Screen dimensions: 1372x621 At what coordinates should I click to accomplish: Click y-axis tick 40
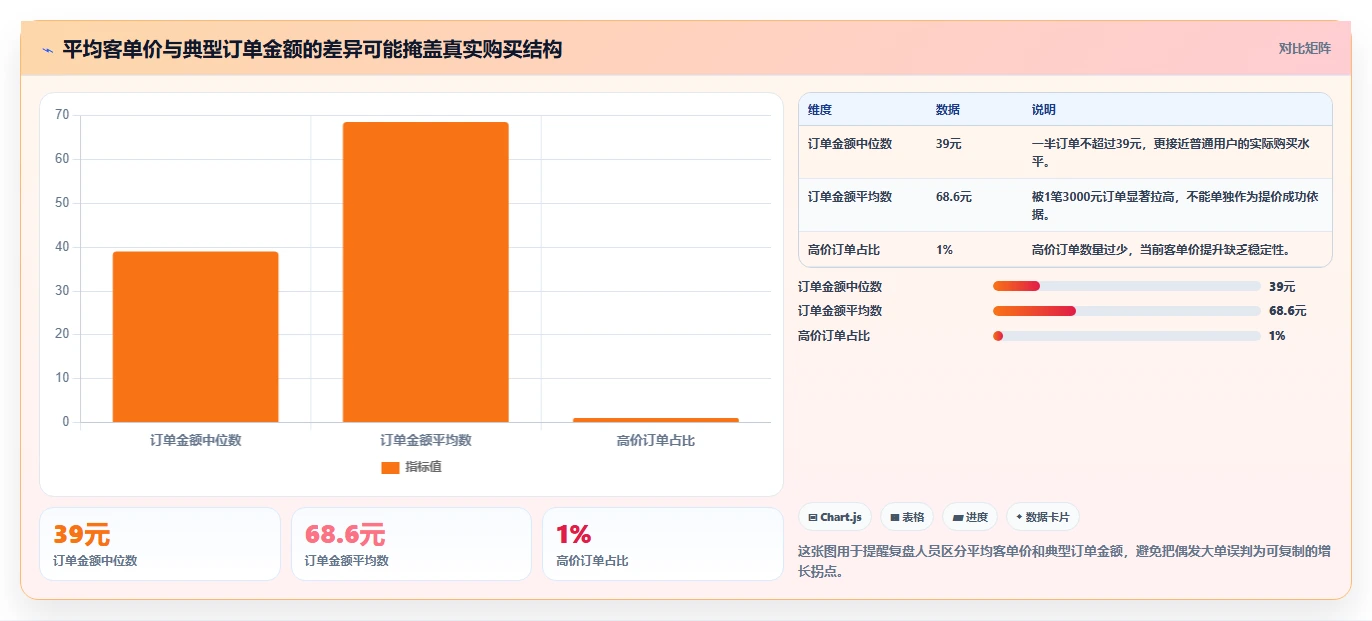pos(63,247)
